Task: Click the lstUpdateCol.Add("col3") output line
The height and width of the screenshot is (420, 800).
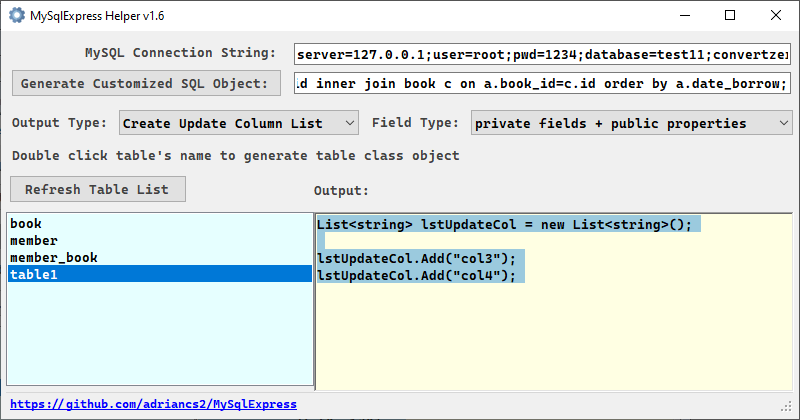Action: coord(416,258)
